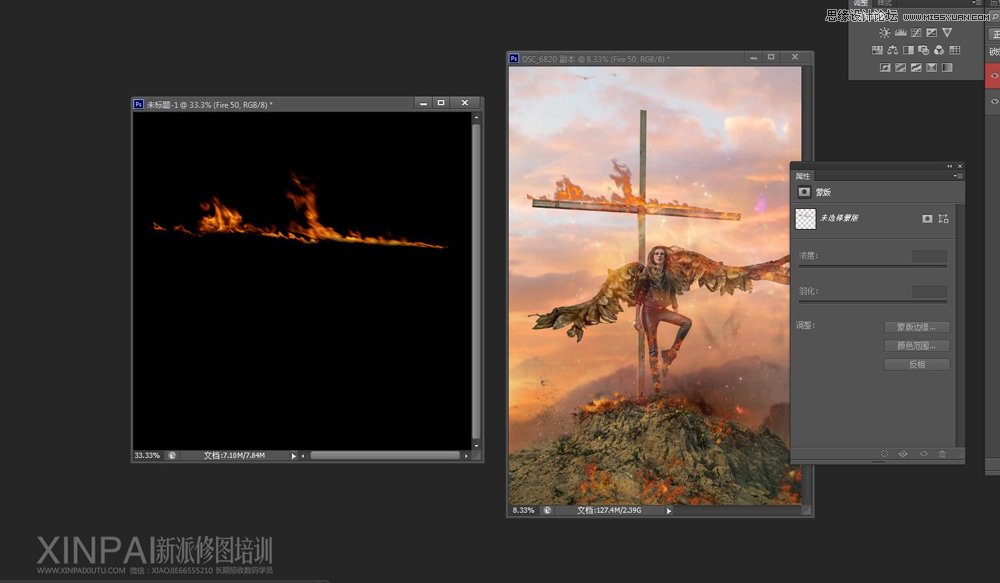Select the 属性 Properties tab
The height and width of the screenshot is (583, 1000).
pos(803,176)
